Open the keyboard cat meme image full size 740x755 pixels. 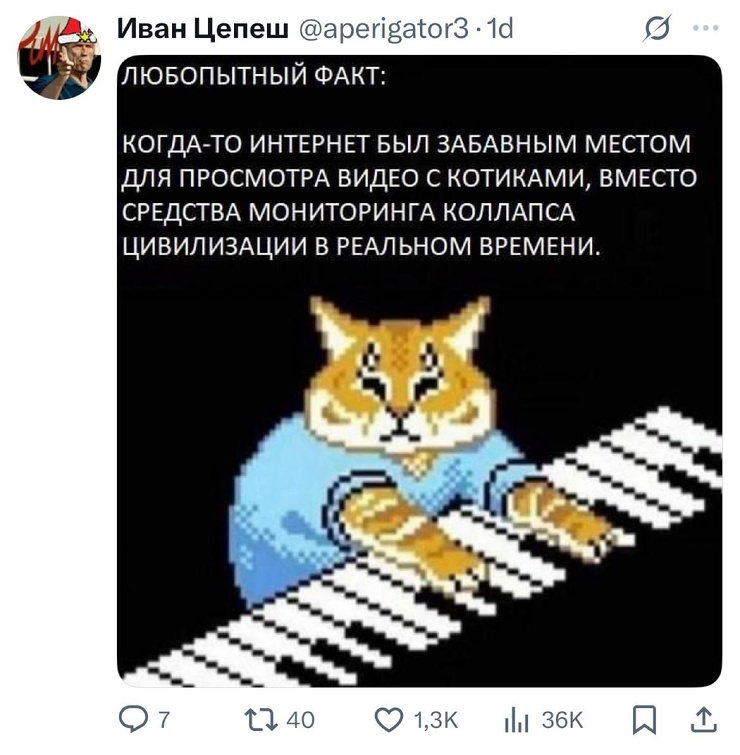point(419,370)
